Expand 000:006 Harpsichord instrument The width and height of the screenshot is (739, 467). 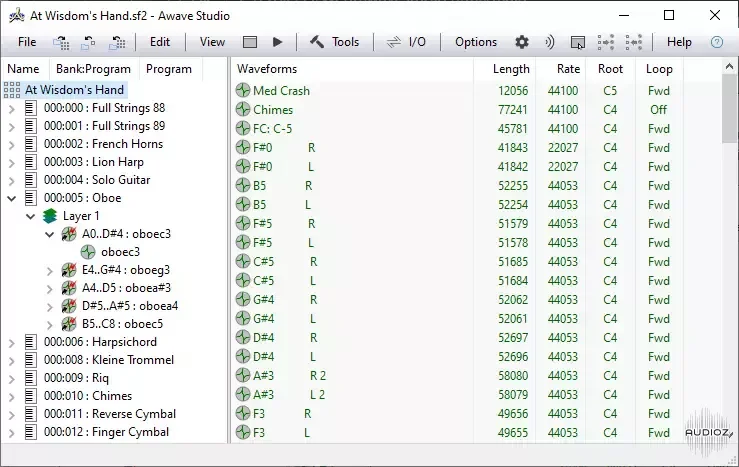tap(12, 343)
